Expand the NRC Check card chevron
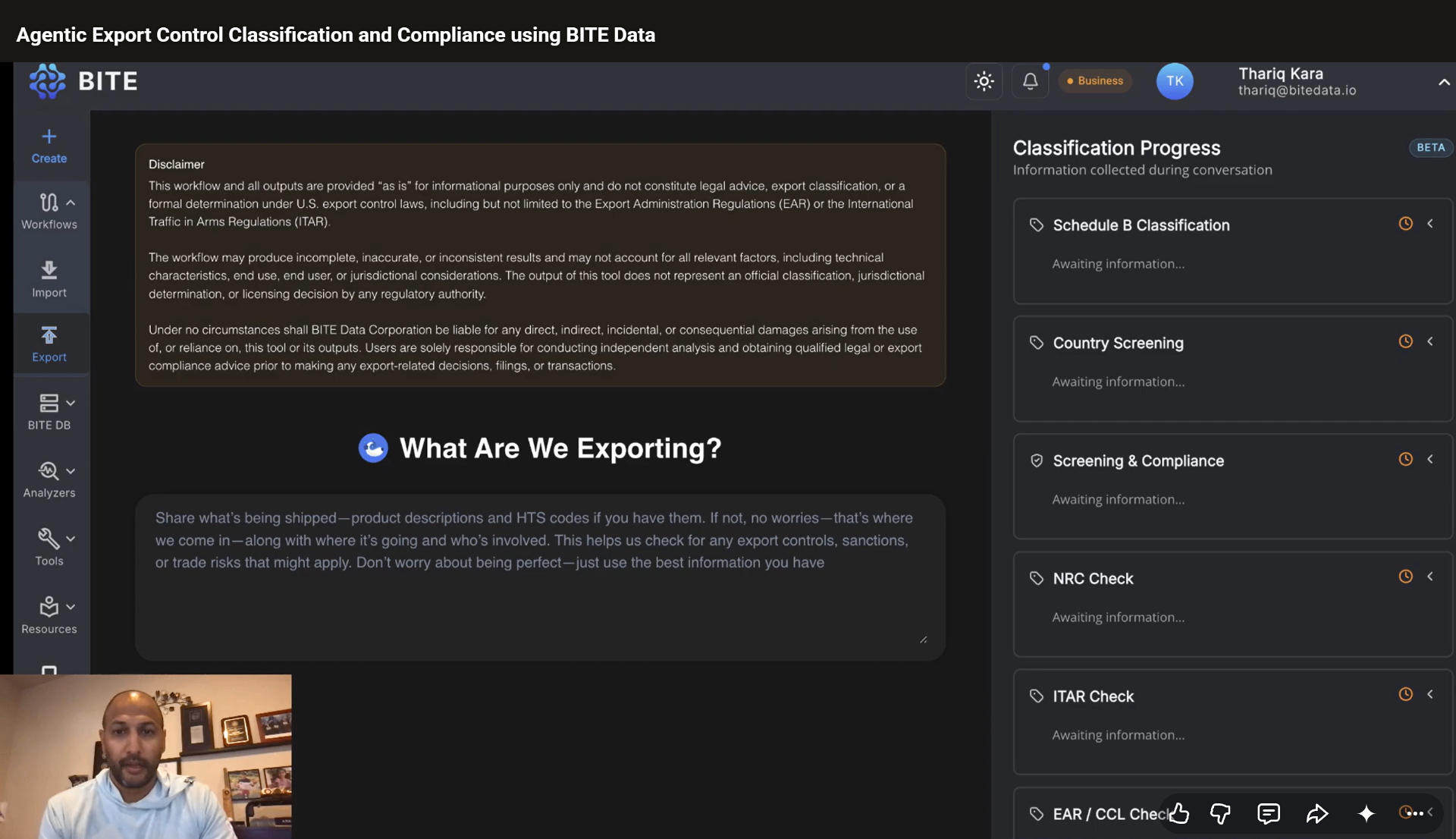Image resolution: width=1456 pixels, height=839 pixels. pos(1430,577)
